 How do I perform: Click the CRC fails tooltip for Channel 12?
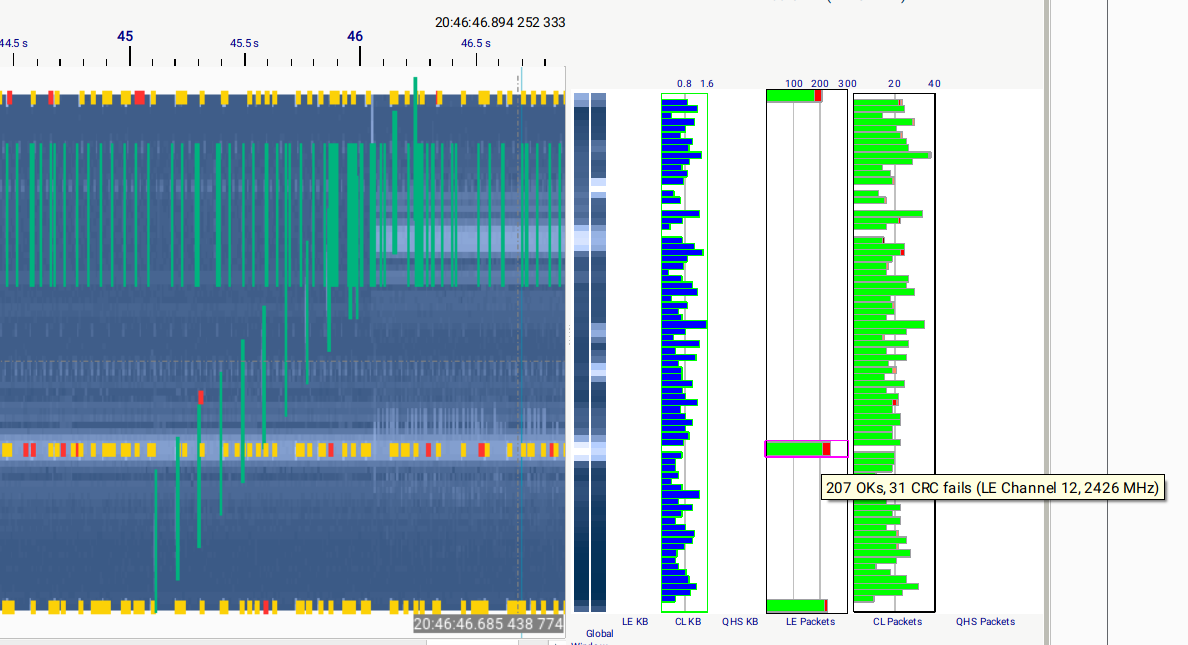click(992, 488)
